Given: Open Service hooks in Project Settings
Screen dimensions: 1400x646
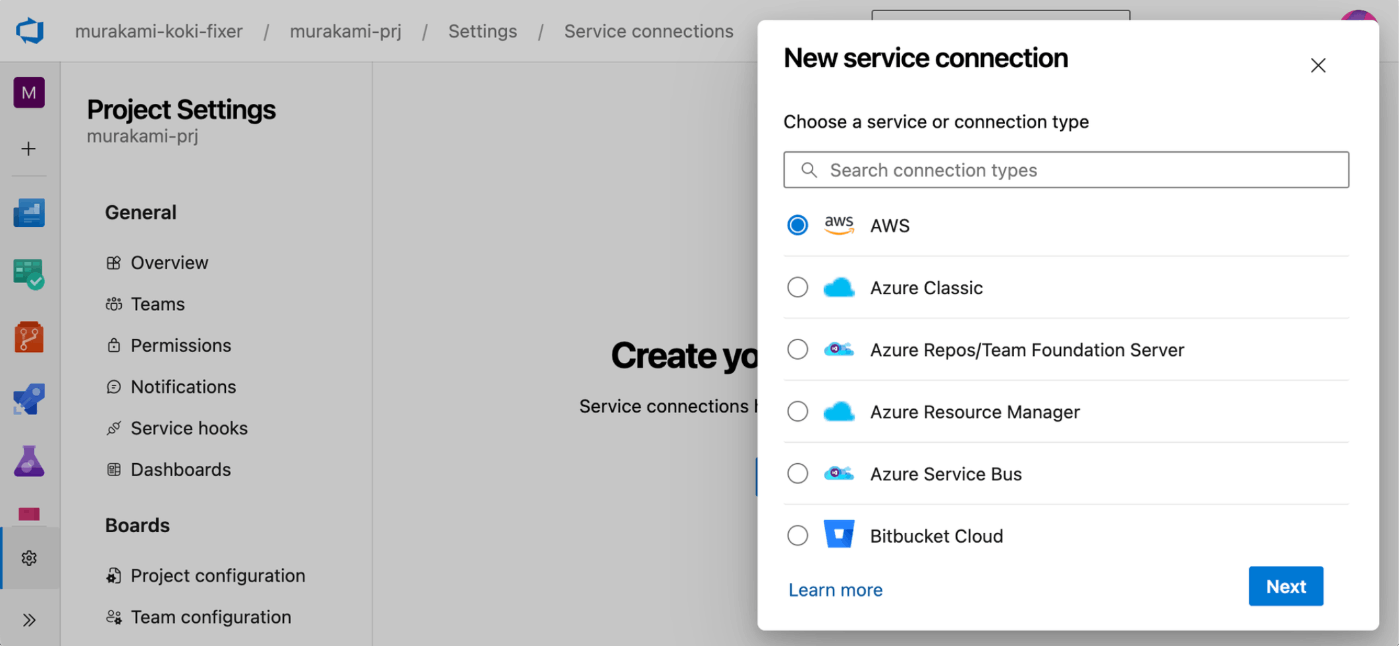Looking at the screenshot, I should [x=189, y=428].
